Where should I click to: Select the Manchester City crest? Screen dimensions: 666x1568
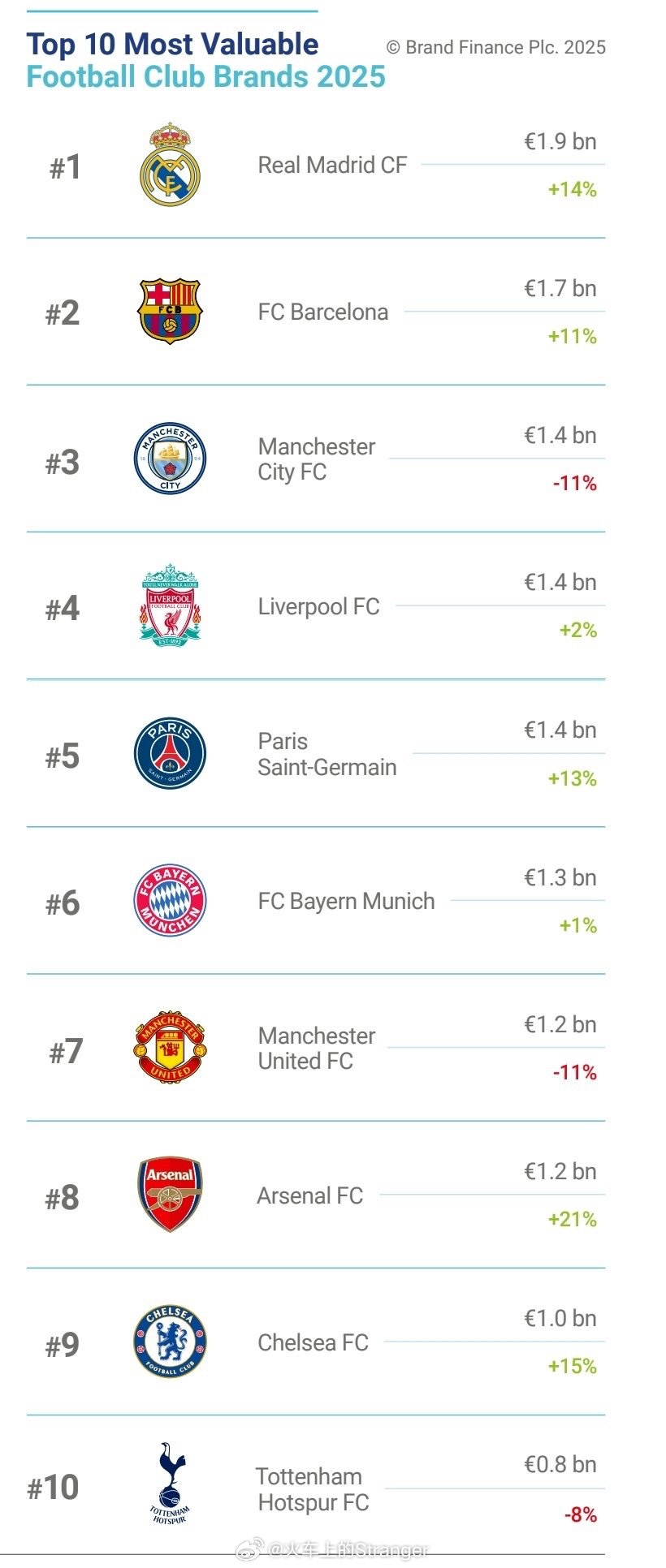click(170, 459)
